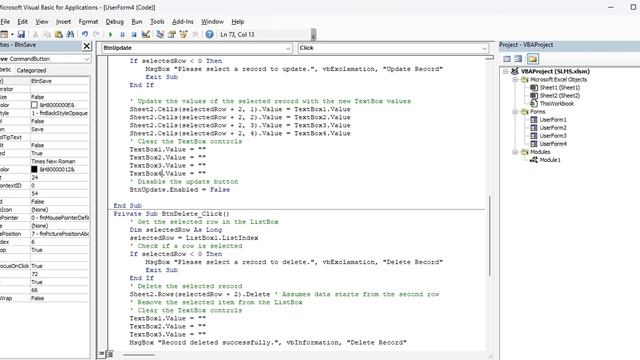This screenshot has width=640, height=360.
Task: Collapse the Modules folder in project tree
Action: point(516,152)
